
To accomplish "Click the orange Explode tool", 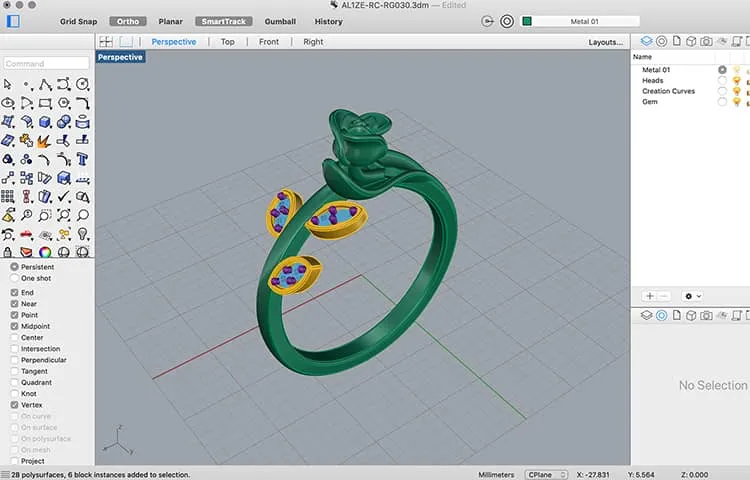I will point(44,141).
